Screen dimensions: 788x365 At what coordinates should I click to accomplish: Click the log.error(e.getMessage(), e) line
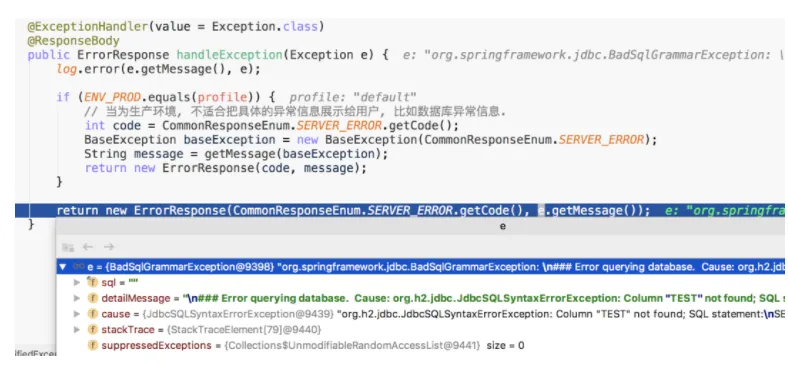point(158,69)
